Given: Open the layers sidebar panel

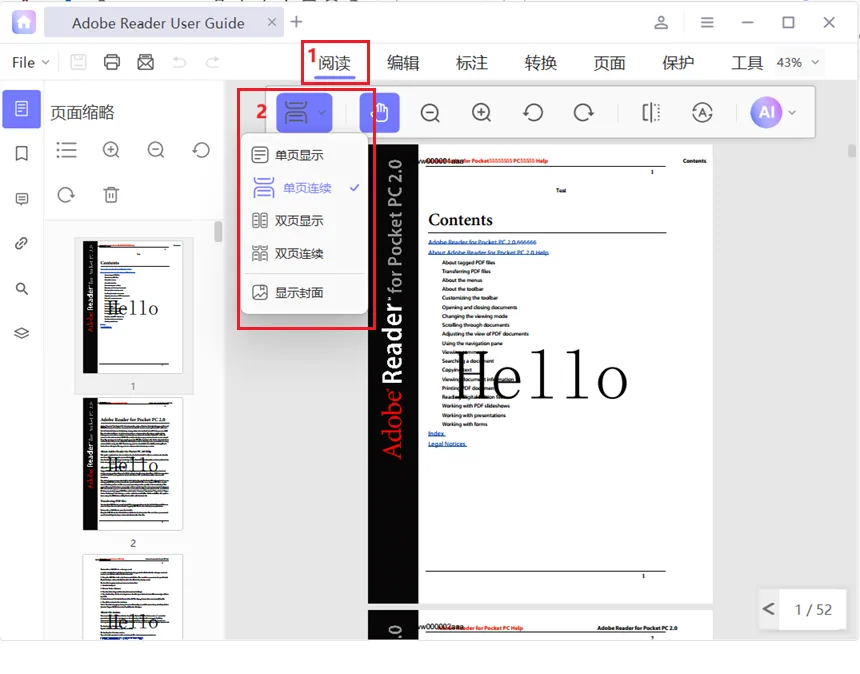Looking at the screenshot, I should 21,333.
